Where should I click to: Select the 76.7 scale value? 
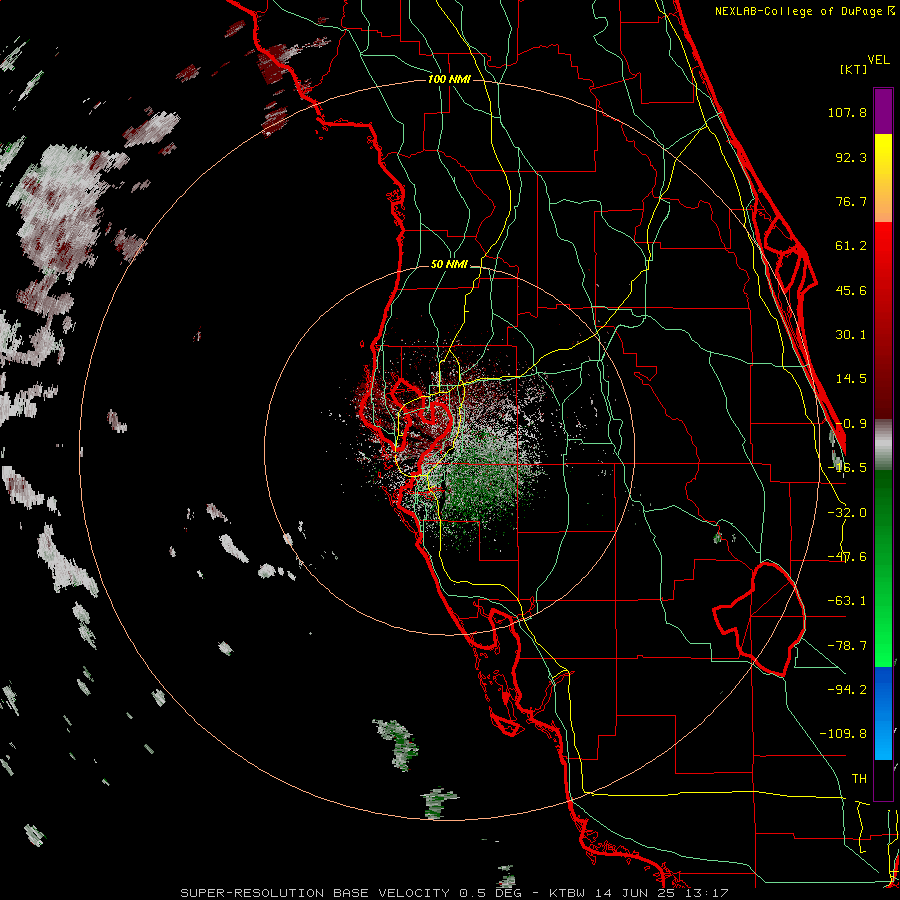pos(851,201)
